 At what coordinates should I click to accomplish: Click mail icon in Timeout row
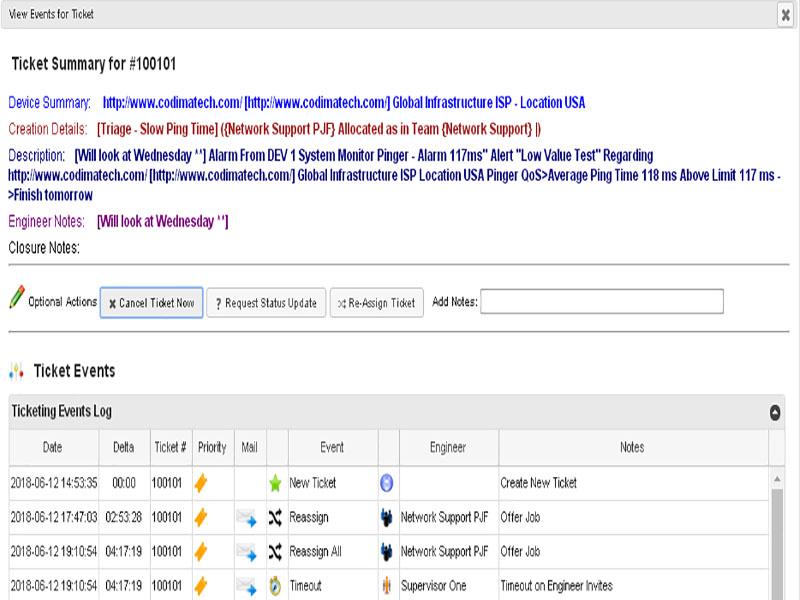[247, 587]
